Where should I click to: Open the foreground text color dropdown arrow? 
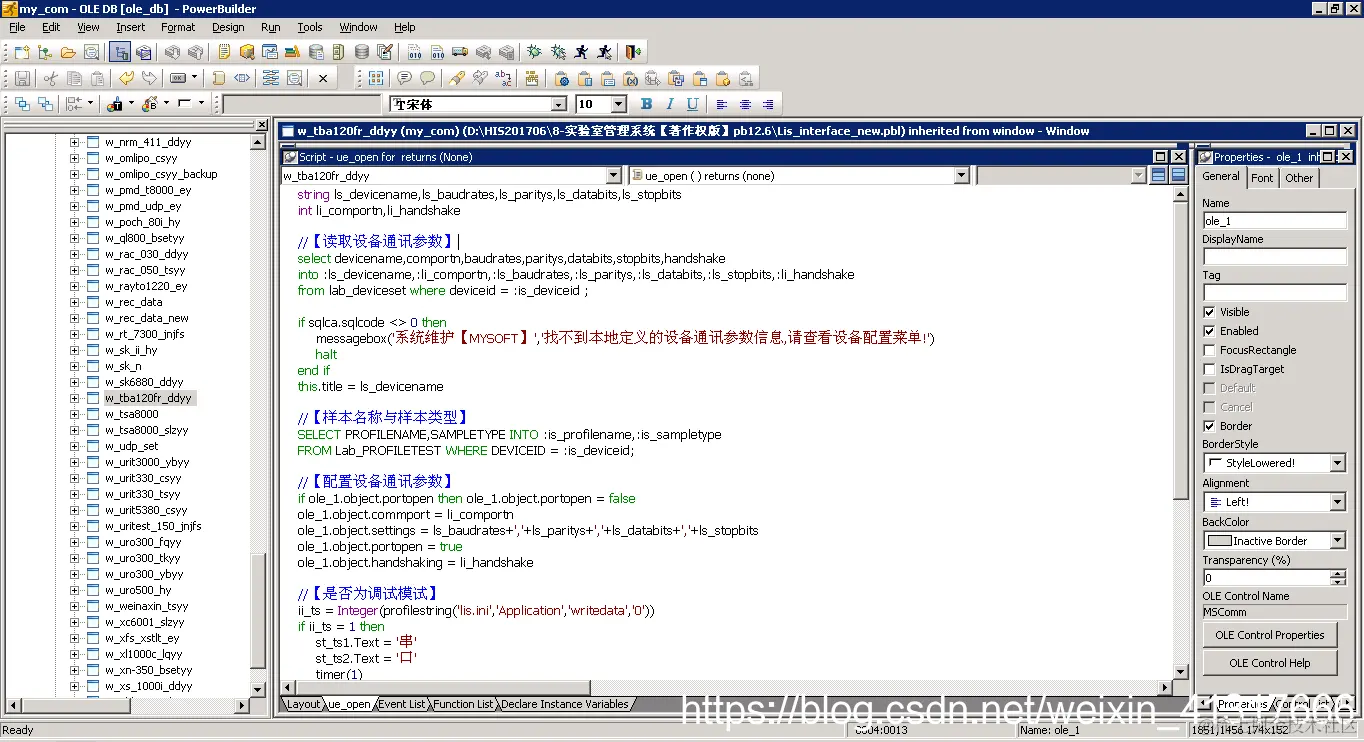tap(131, 104)
